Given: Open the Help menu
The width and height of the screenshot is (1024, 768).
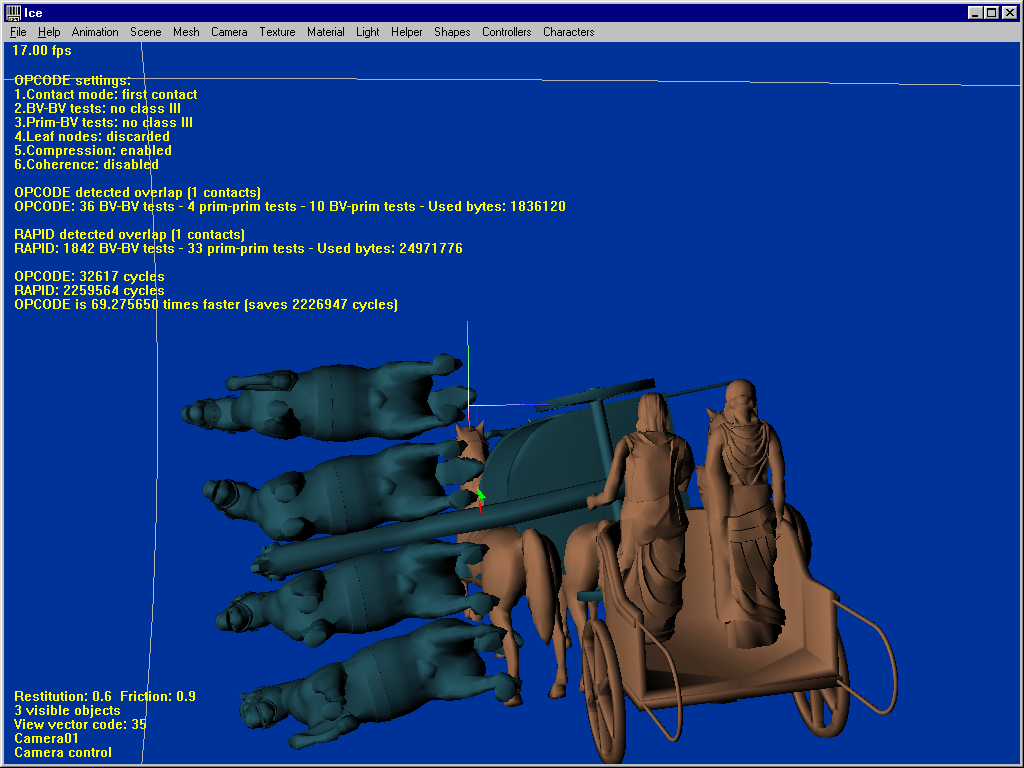Looking at the screenshot, I should (x=49, y=32).
